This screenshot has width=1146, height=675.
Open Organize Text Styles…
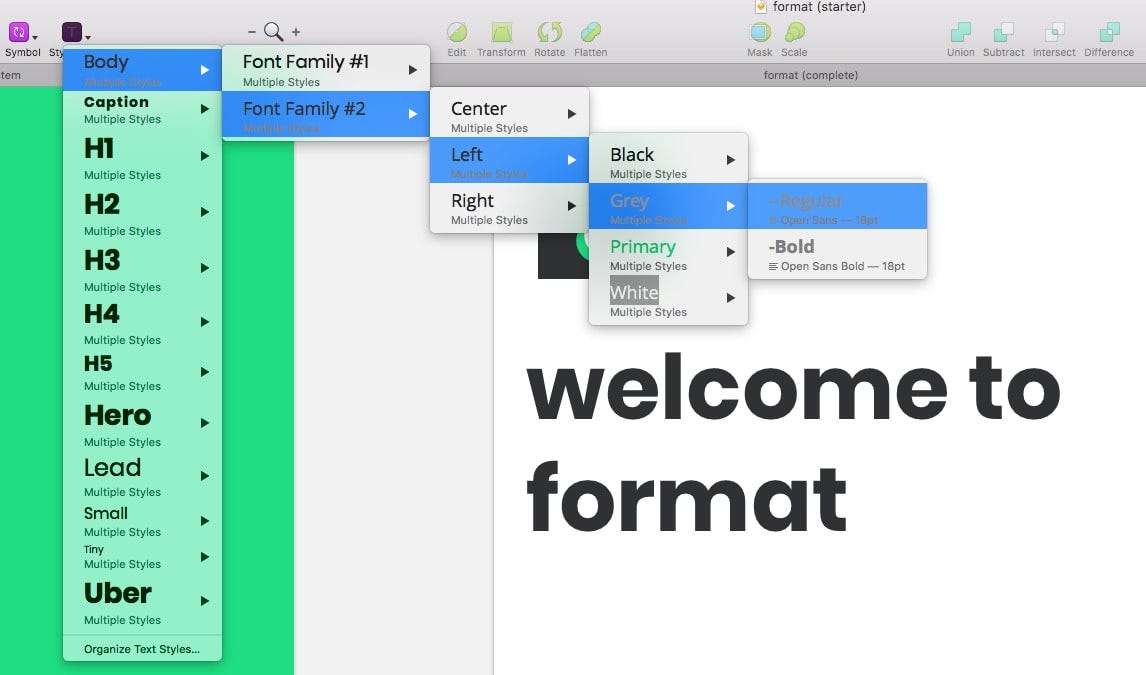click(143, 649)
